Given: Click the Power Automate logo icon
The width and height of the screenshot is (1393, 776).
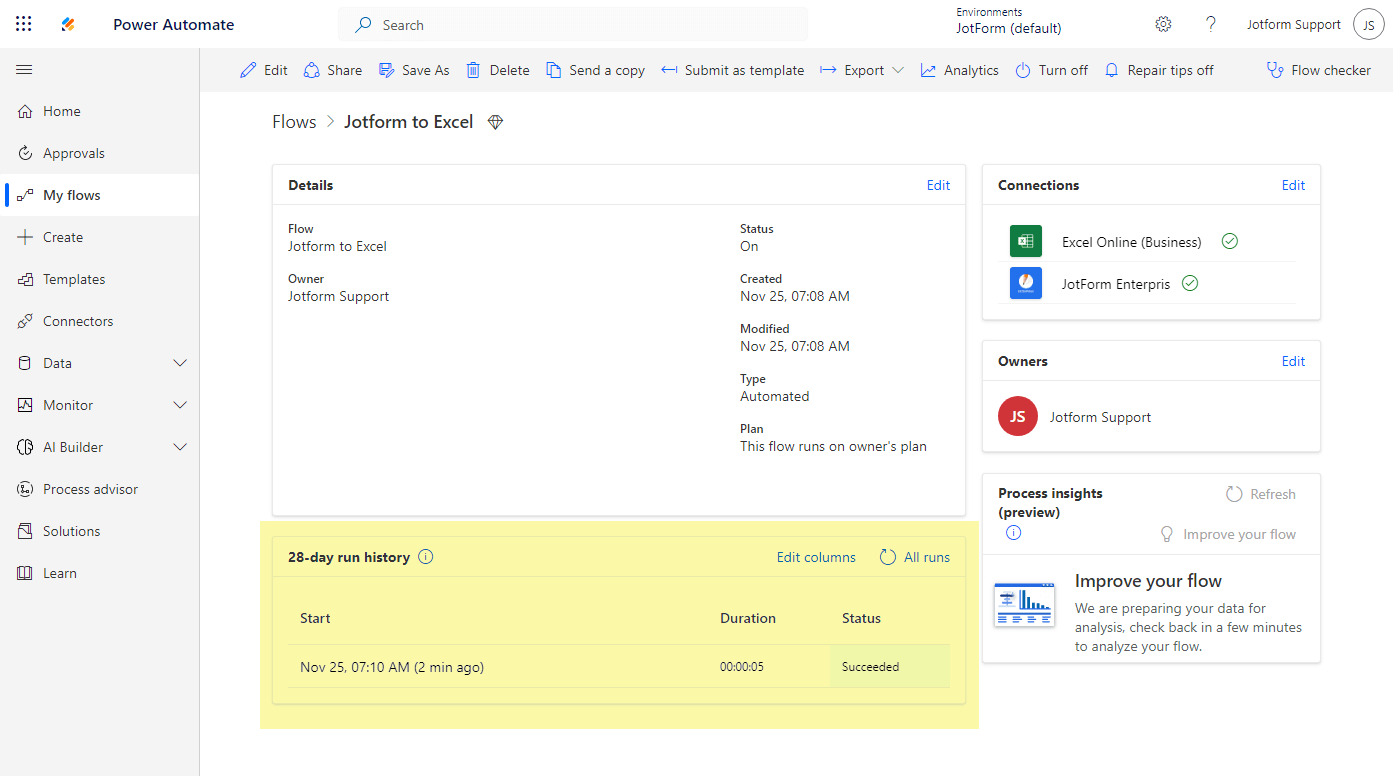Looking at the screenshot, I should [x=68, y=24].
